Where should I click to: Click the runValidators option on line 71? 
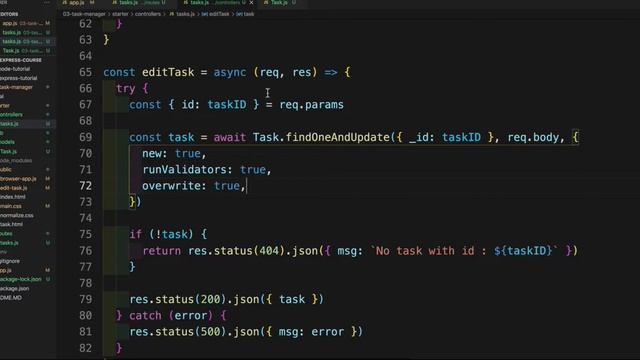coord(184,169)
